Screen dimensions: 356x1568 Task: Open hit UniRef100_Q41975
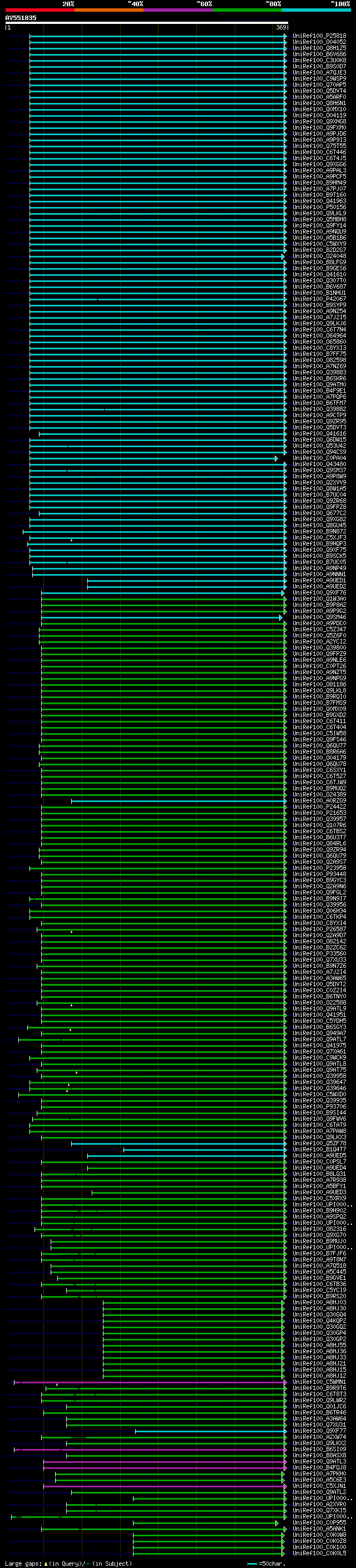319,1046
